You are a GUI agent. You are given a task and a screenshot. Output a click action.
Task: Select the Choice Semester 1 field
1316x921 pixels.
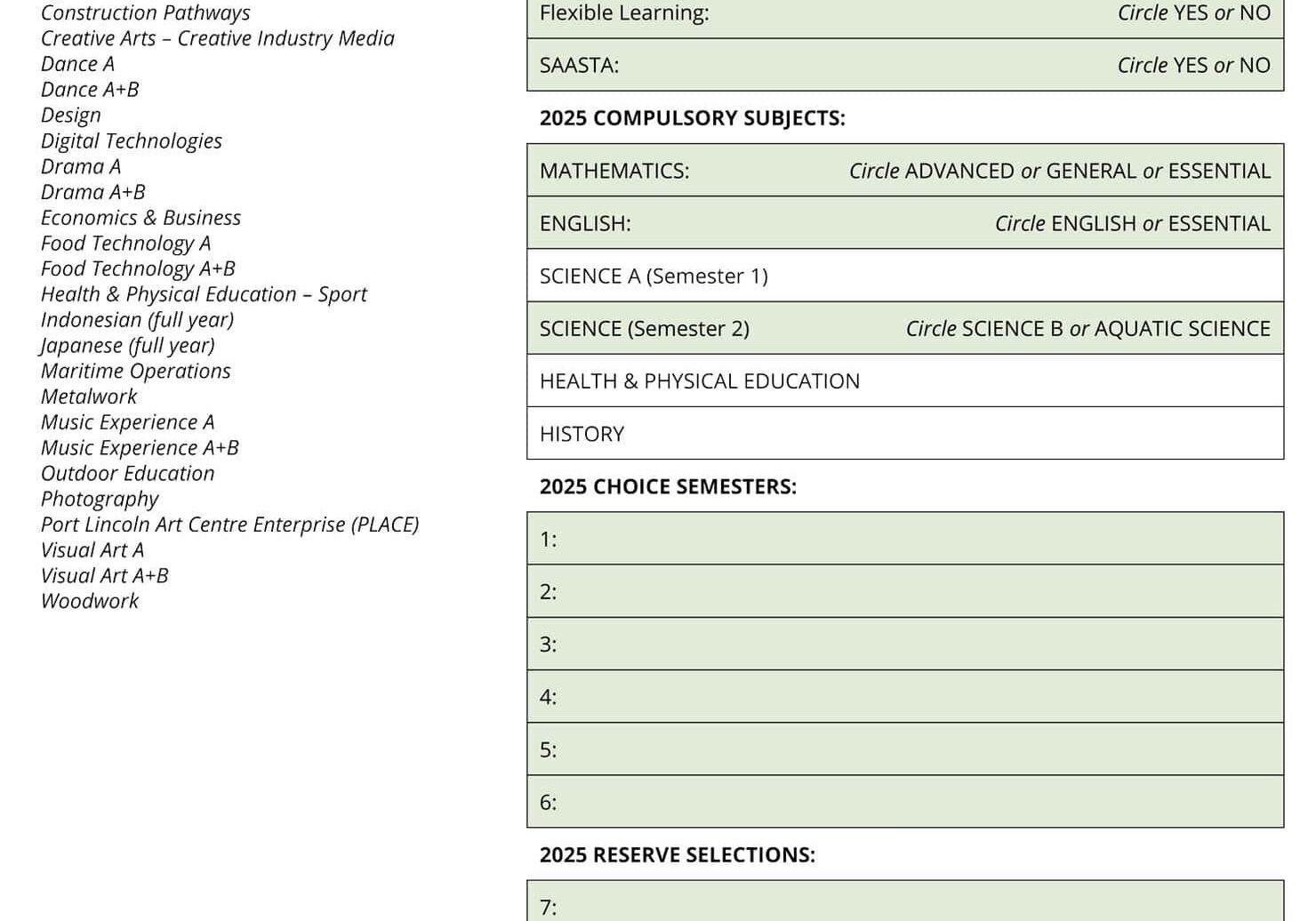[905, 538]
